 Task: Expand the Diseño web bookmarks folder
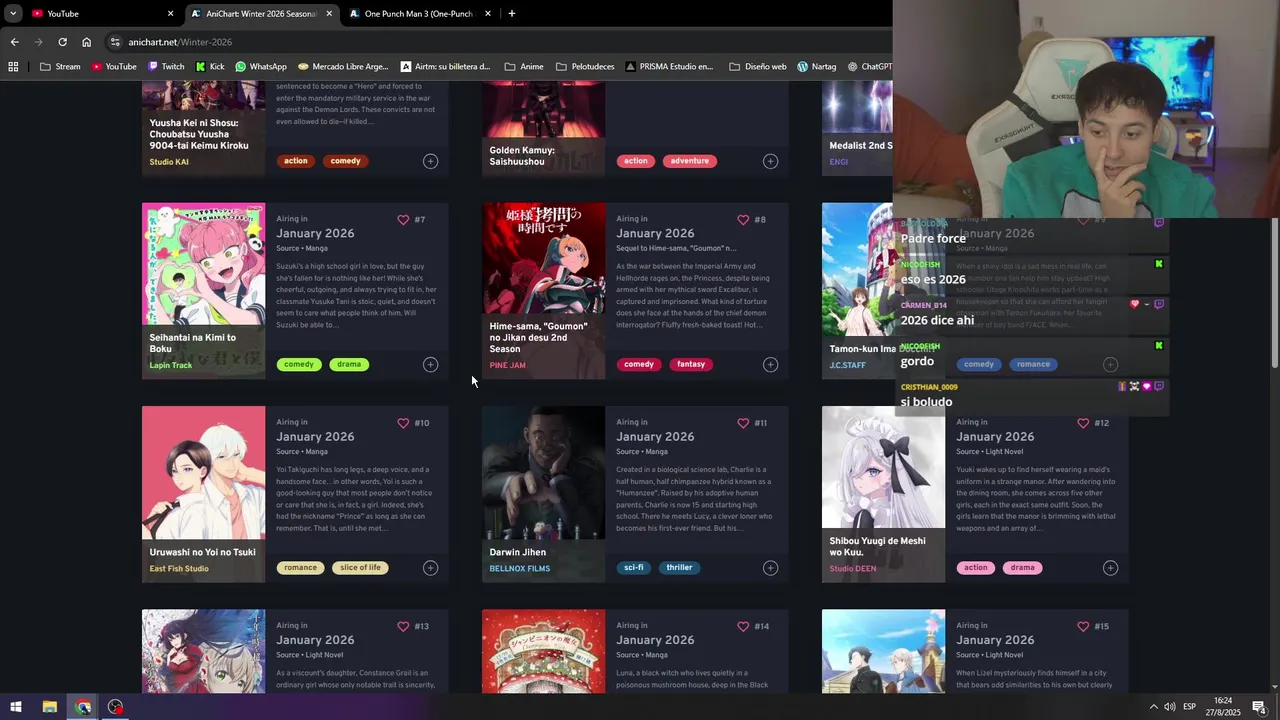(x=758, y=67)
